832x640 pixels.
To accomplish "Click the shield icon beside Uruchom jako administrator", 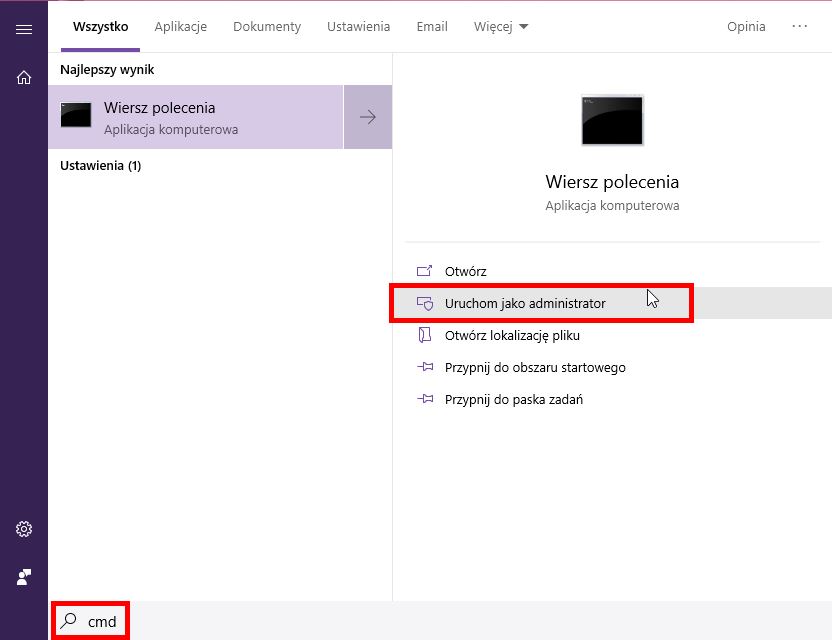I will [424, 304].
